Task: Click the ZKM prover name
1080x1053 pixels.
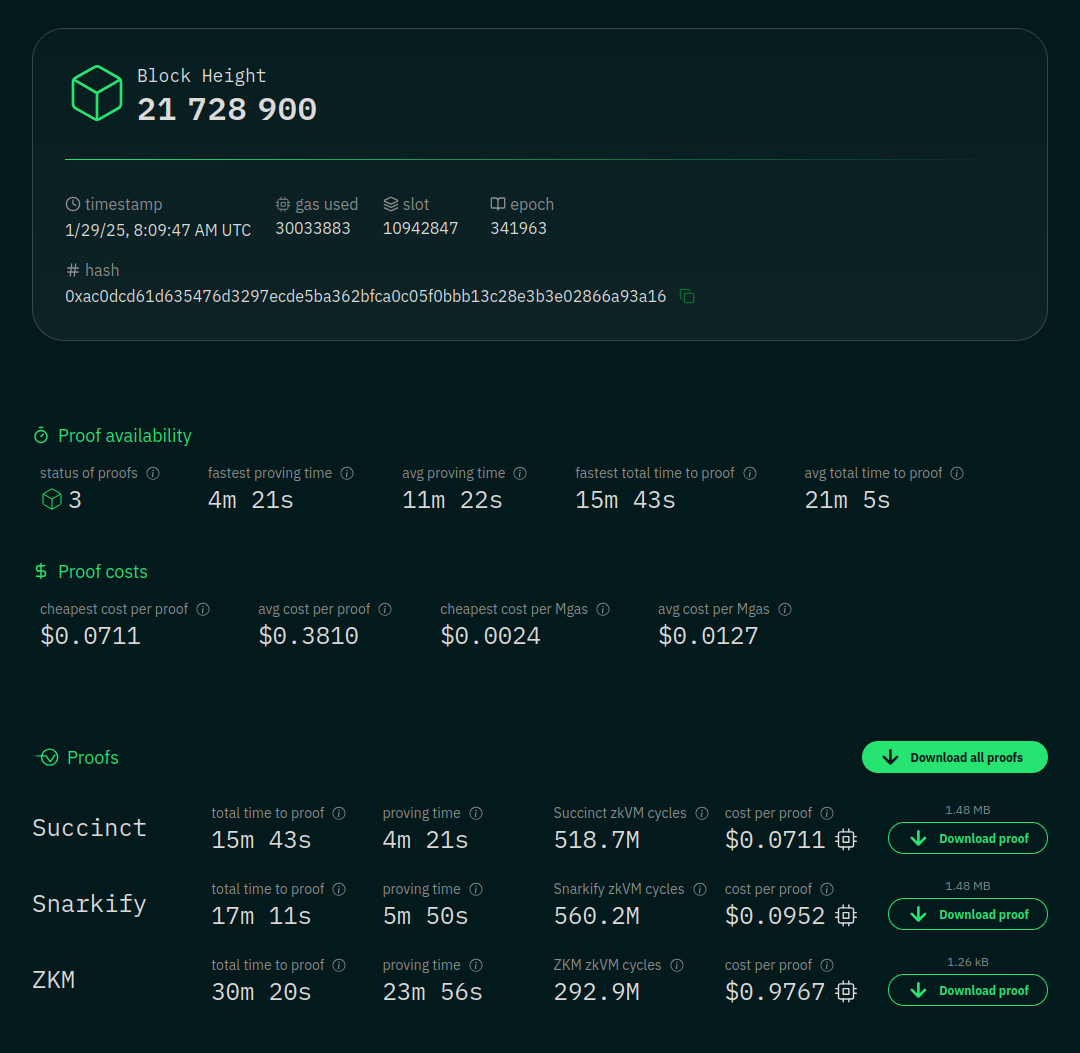Action: (54, 980)
